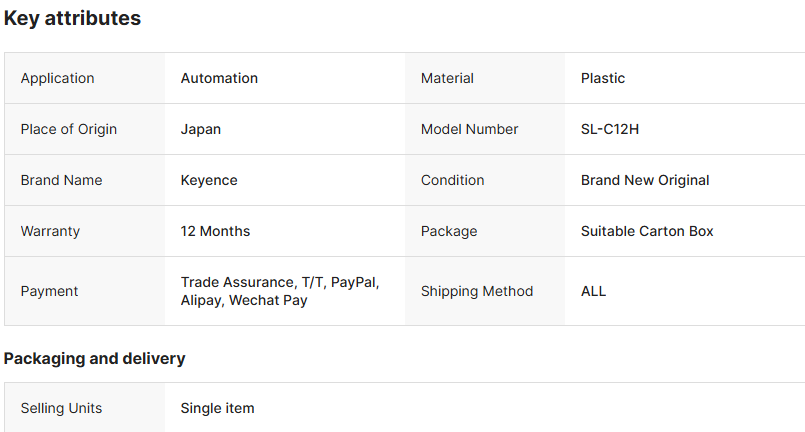805x432 pixels.
Task: Click the Suitable Carton Box value
Action: point(647,231)
